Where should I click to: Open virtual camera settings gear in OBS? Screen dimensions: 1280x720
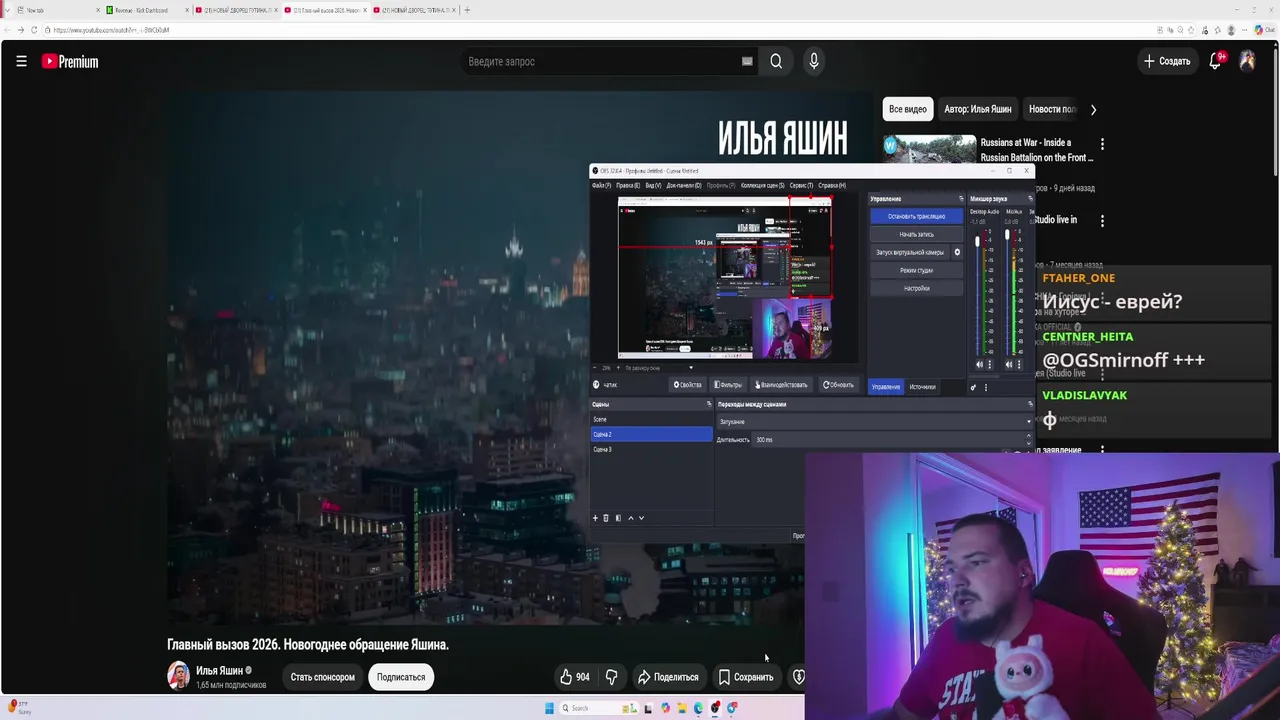point(957,252)
